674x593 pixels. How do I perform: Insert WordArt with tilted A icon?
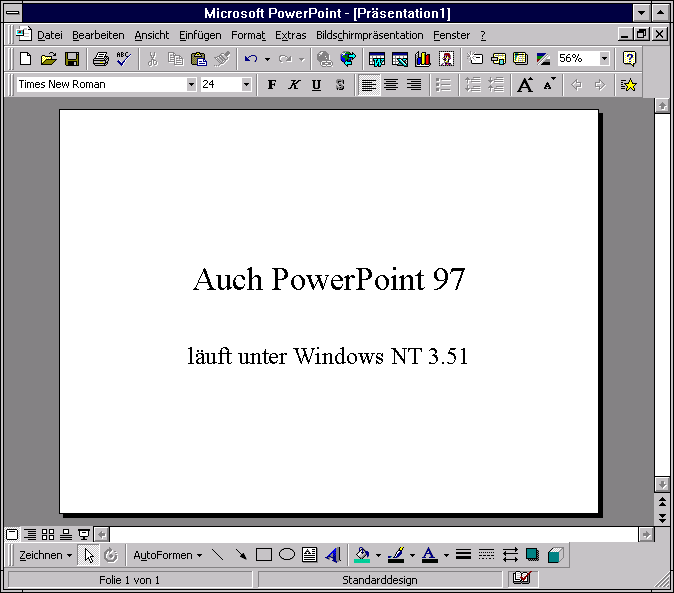point(333,555)
